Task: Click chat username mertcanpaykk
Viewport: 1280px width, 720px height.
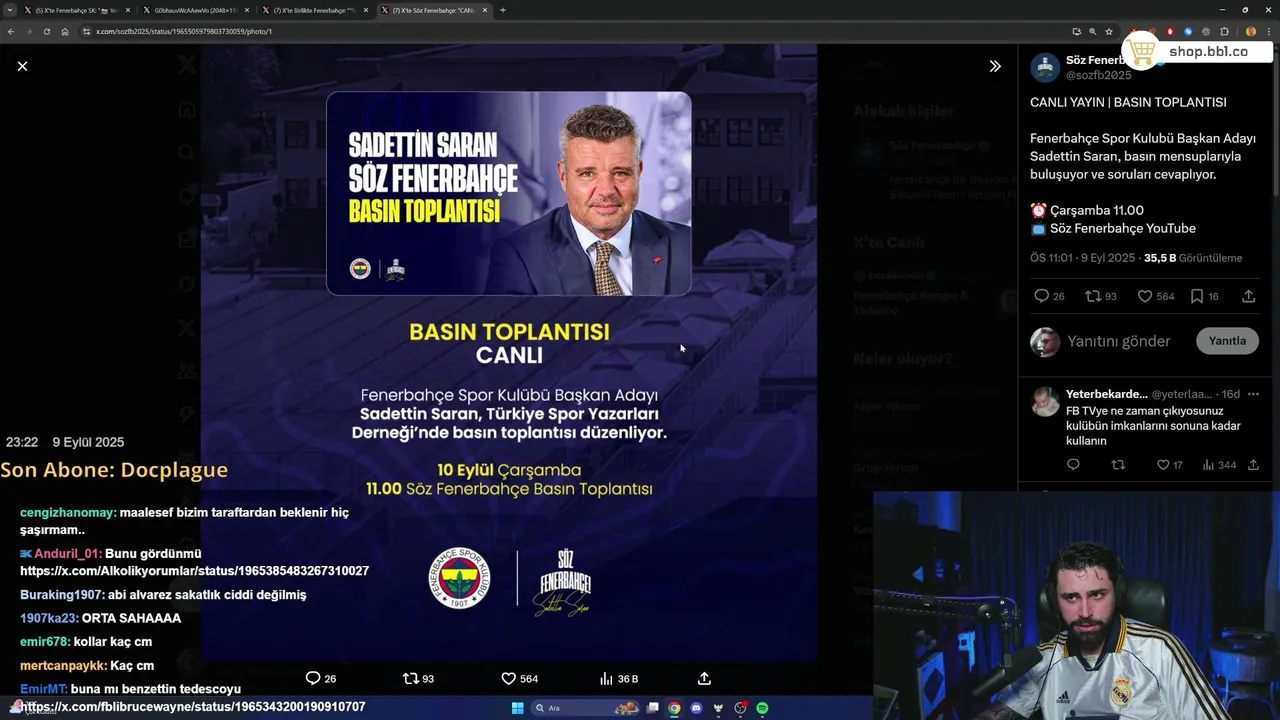Action: (63, 666)
